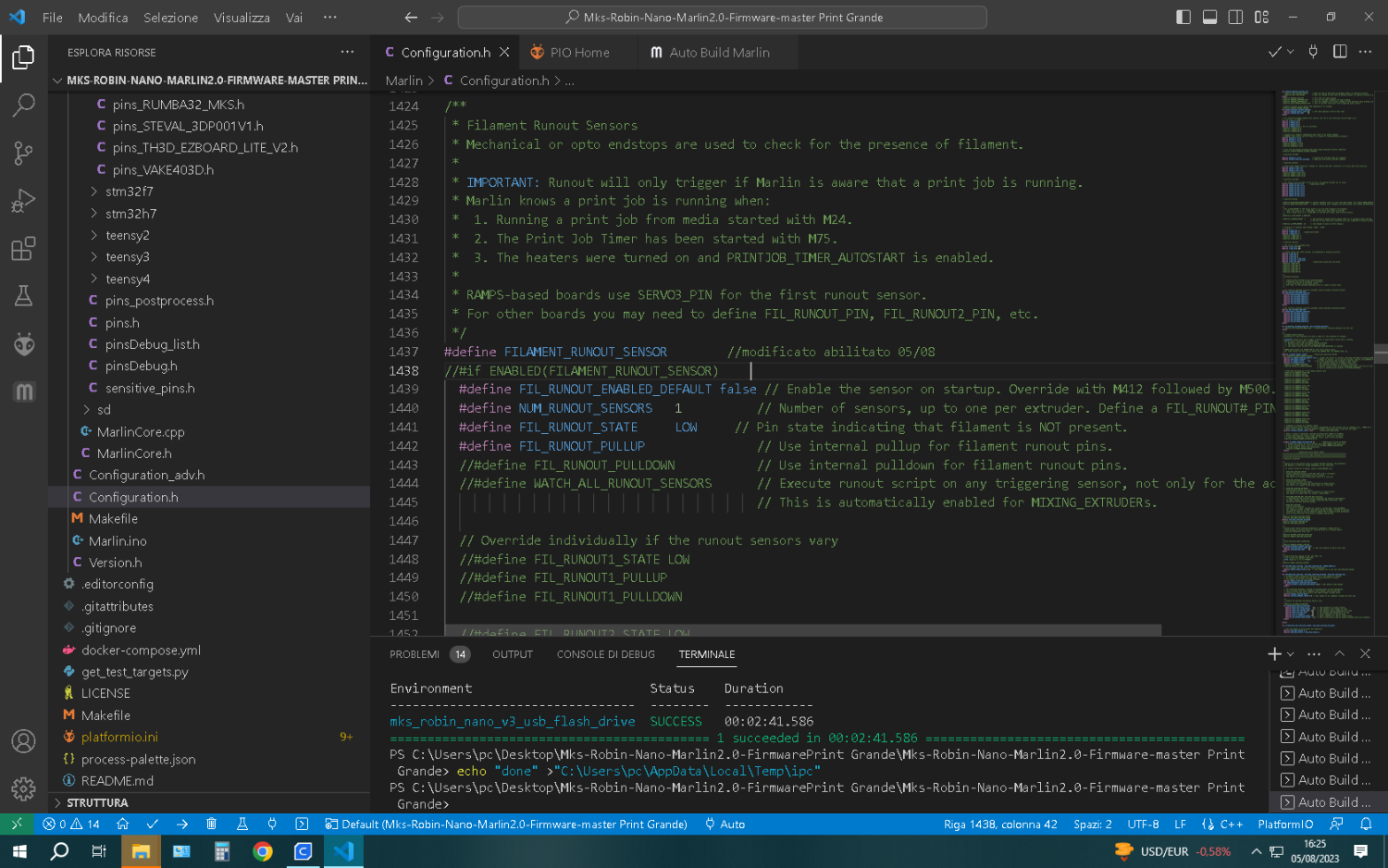Open PlatformIO Serial Monitor plug icon in status bar

coord(272,824)
